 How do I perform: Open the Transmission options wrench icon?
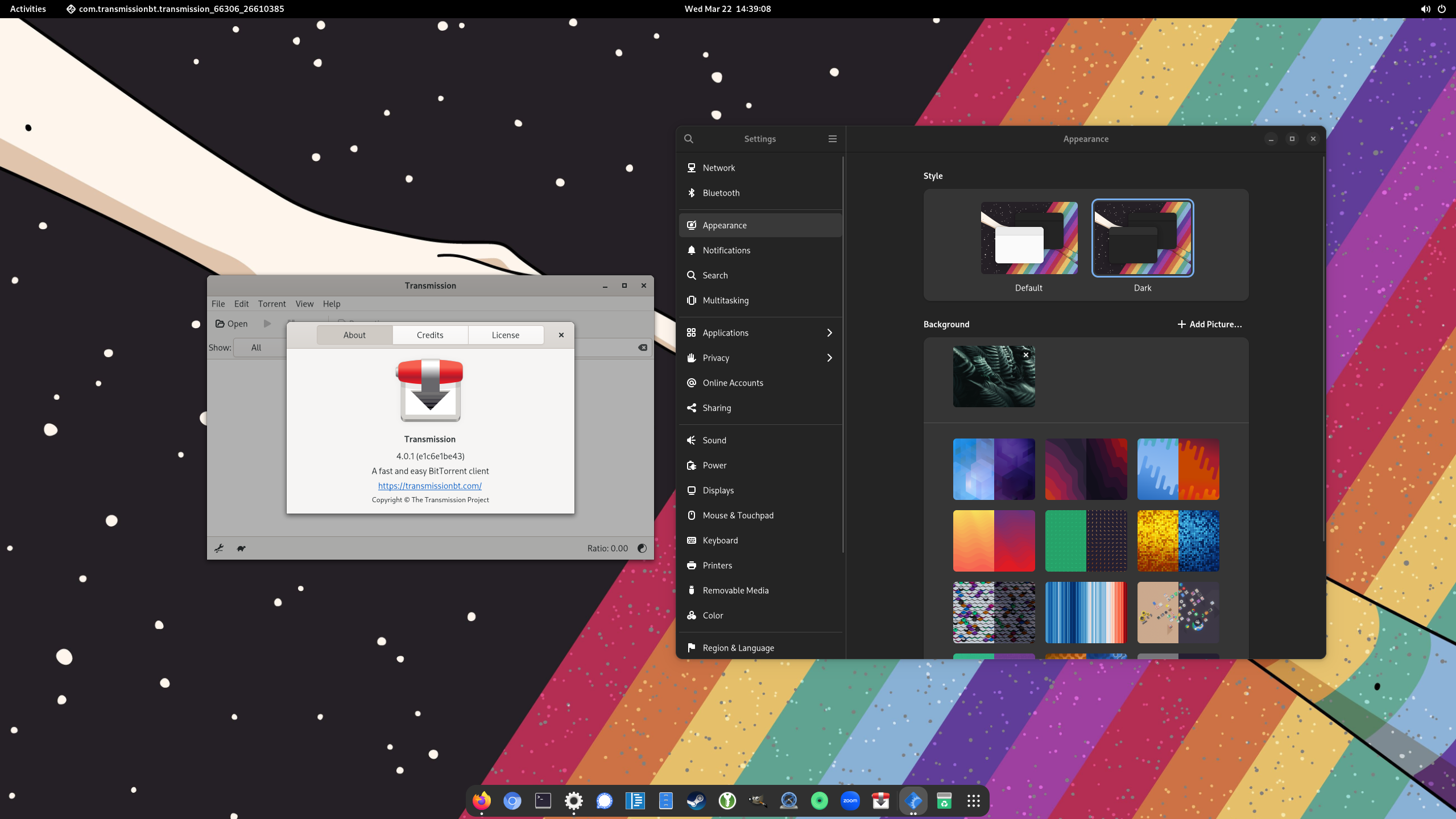[219, 548]
